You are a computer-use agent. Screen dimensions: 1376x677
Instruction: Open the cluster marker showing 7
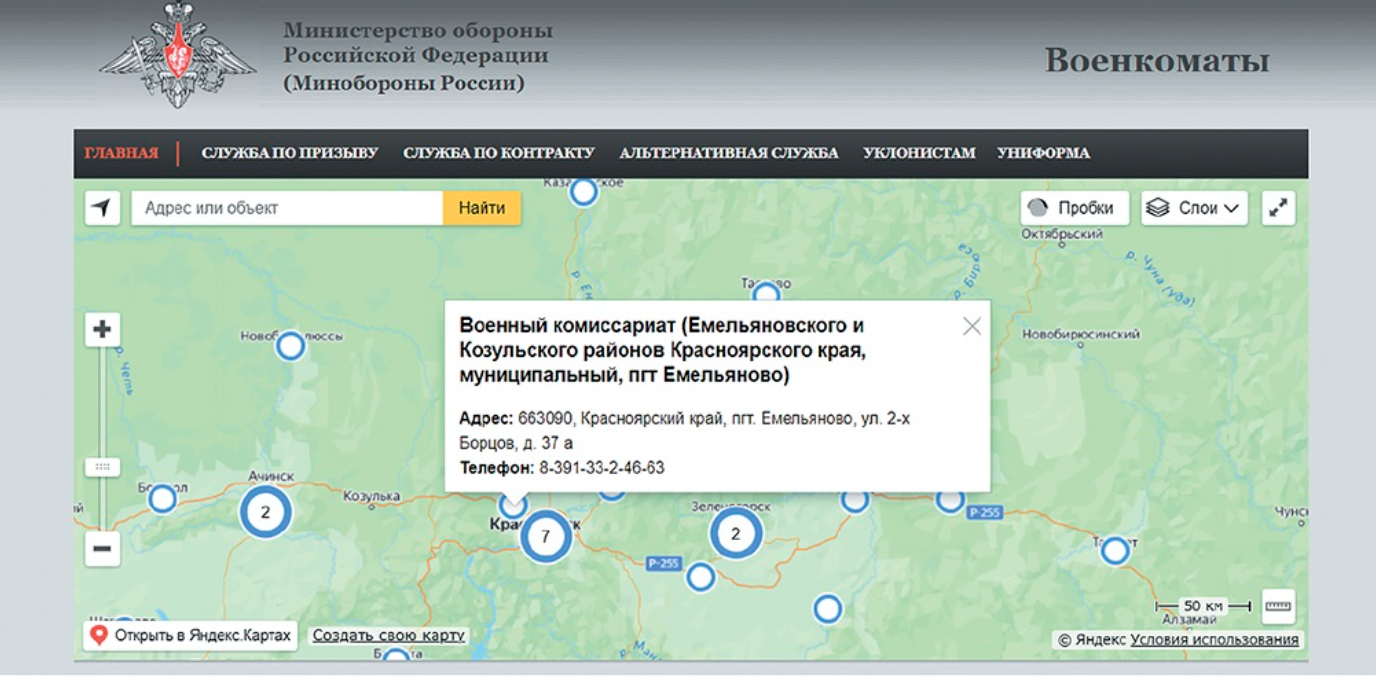(545, 536)
